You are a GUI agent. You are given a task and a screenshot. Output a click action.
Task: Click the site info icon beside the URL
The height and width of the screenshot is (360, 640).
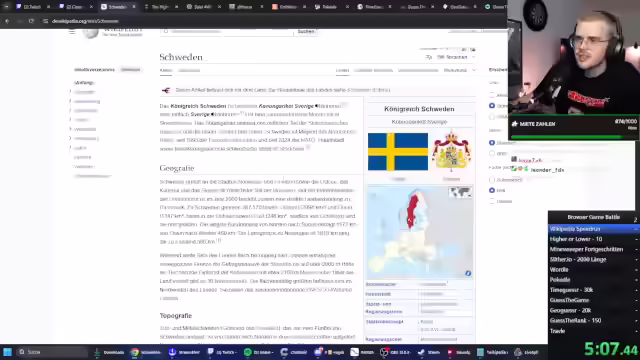click(x=45, y=21)
